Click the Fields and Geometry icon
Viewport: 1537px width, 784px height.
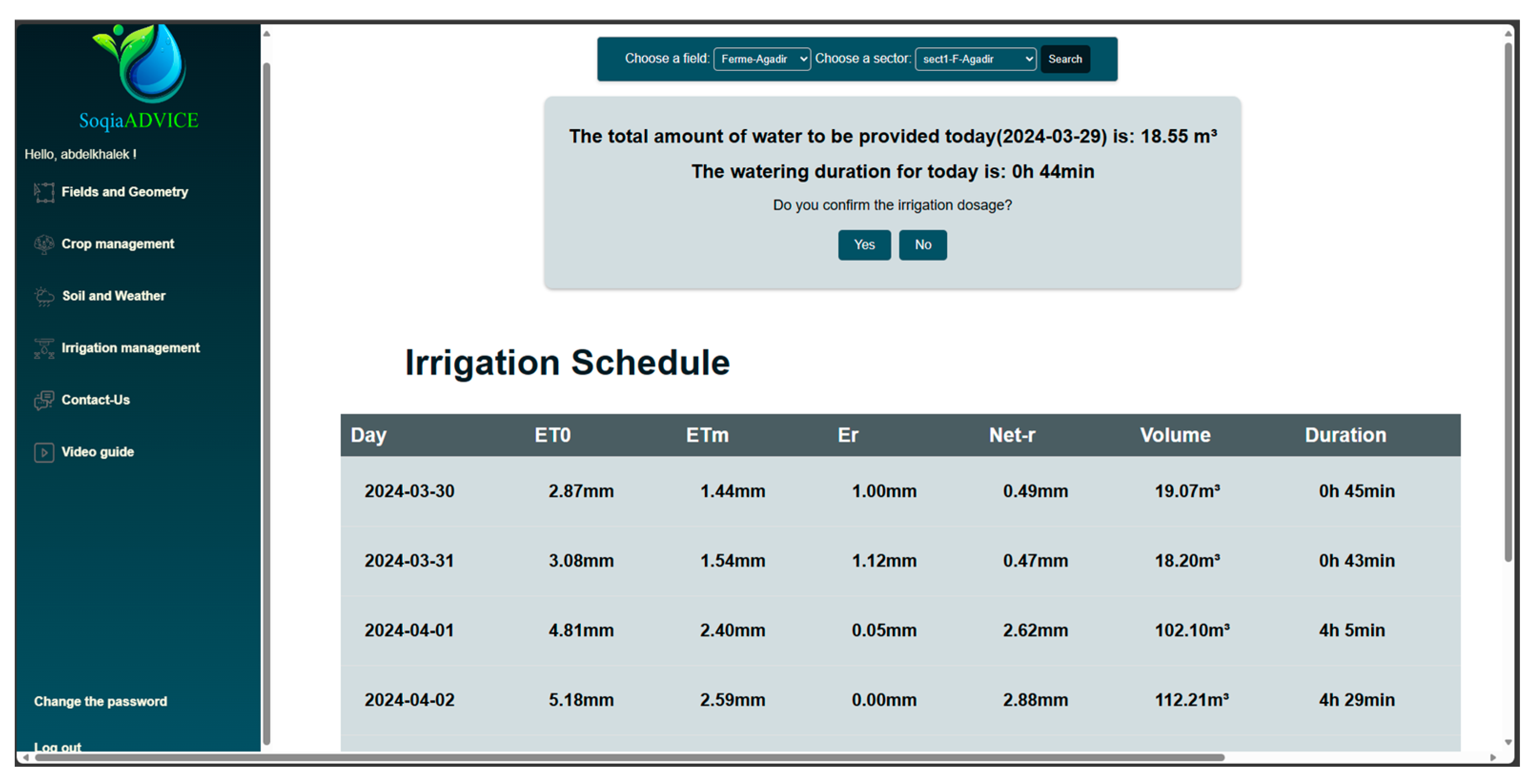click(x=43, y=192)
